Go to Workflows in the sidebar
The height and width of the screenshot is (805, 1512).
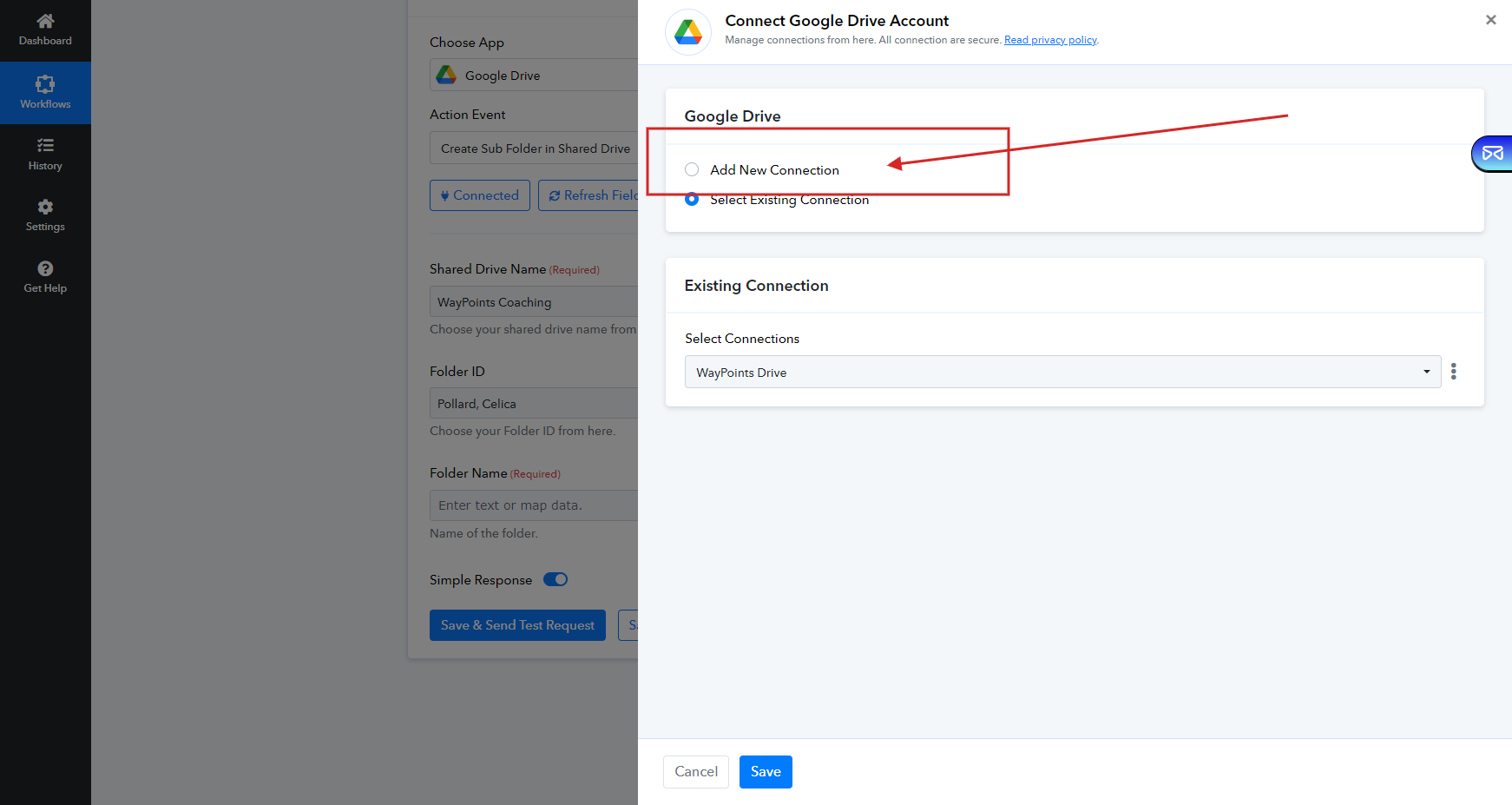pos(45,93)
